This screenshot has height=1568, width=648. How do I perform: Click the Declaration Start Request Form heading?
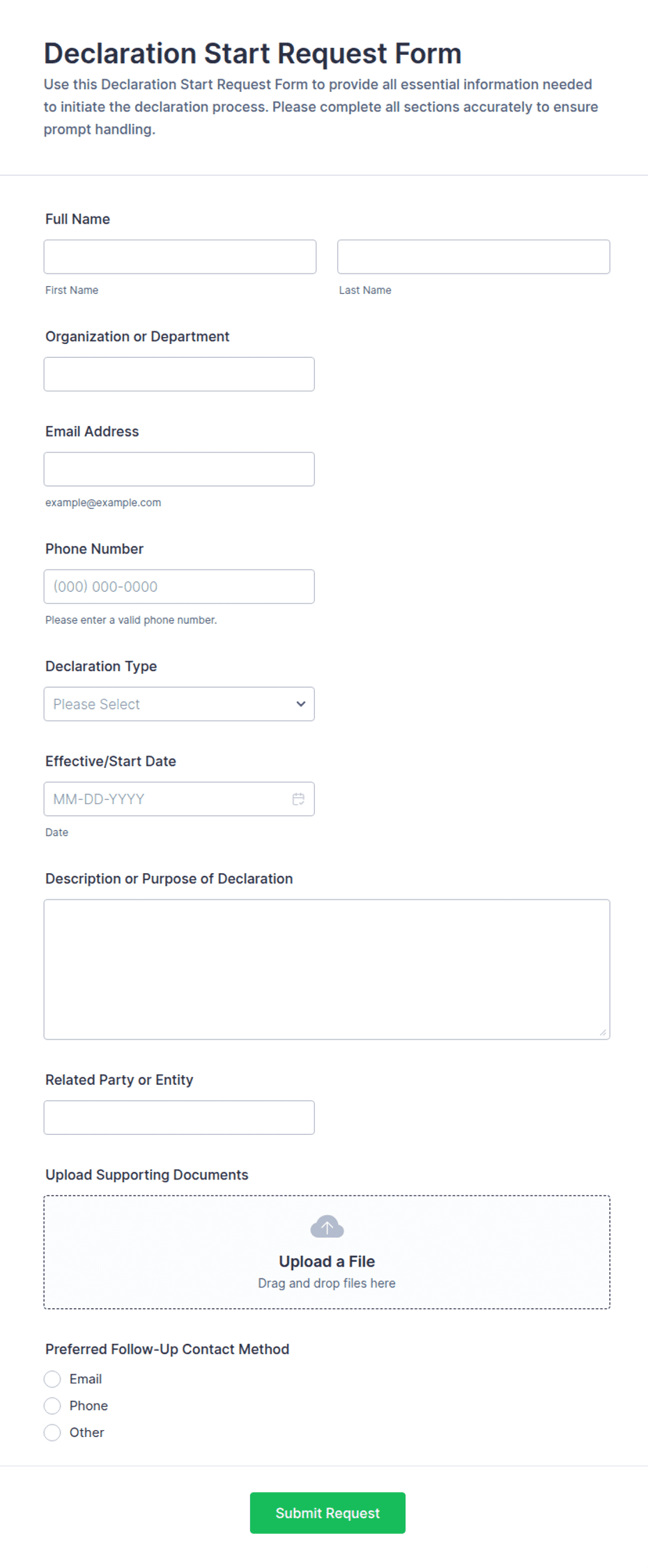coord(253,54)
